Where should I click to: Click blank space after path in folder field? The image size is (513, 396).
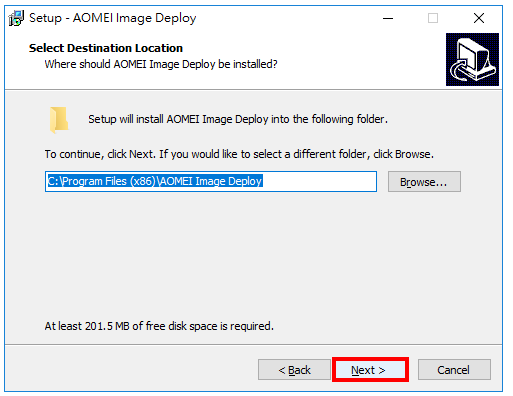319,182
